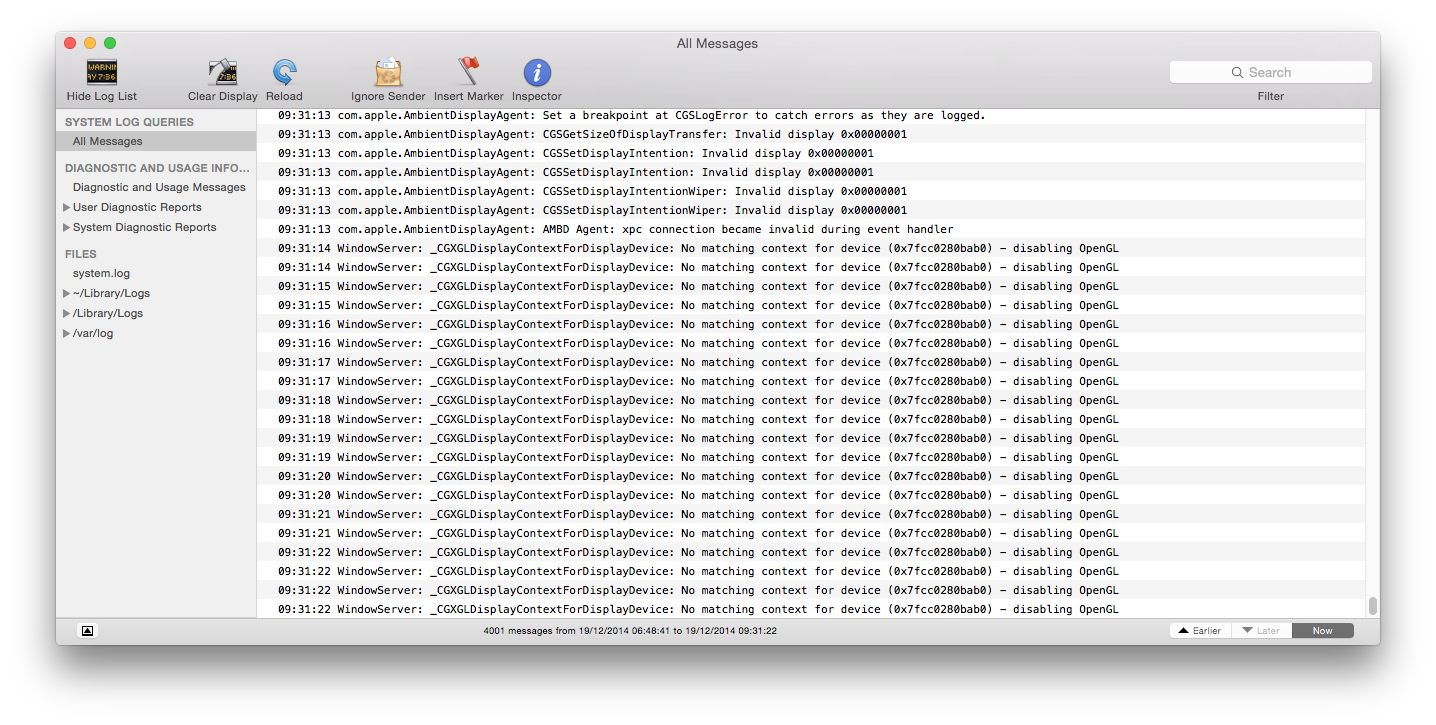Click the Clear Display icon
The height and width of the screenshot is (725, 1436).
(222, 72)
